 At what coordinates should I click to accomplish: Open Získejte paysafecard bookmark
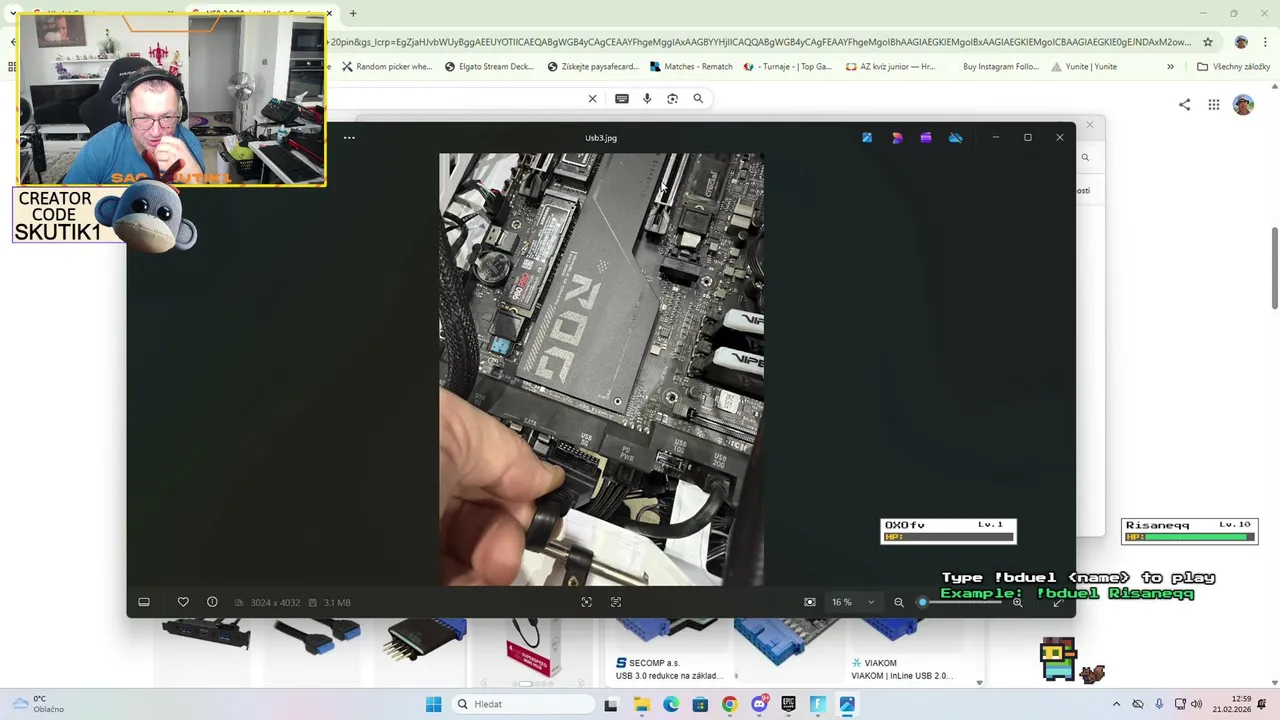tap(592, 67)
